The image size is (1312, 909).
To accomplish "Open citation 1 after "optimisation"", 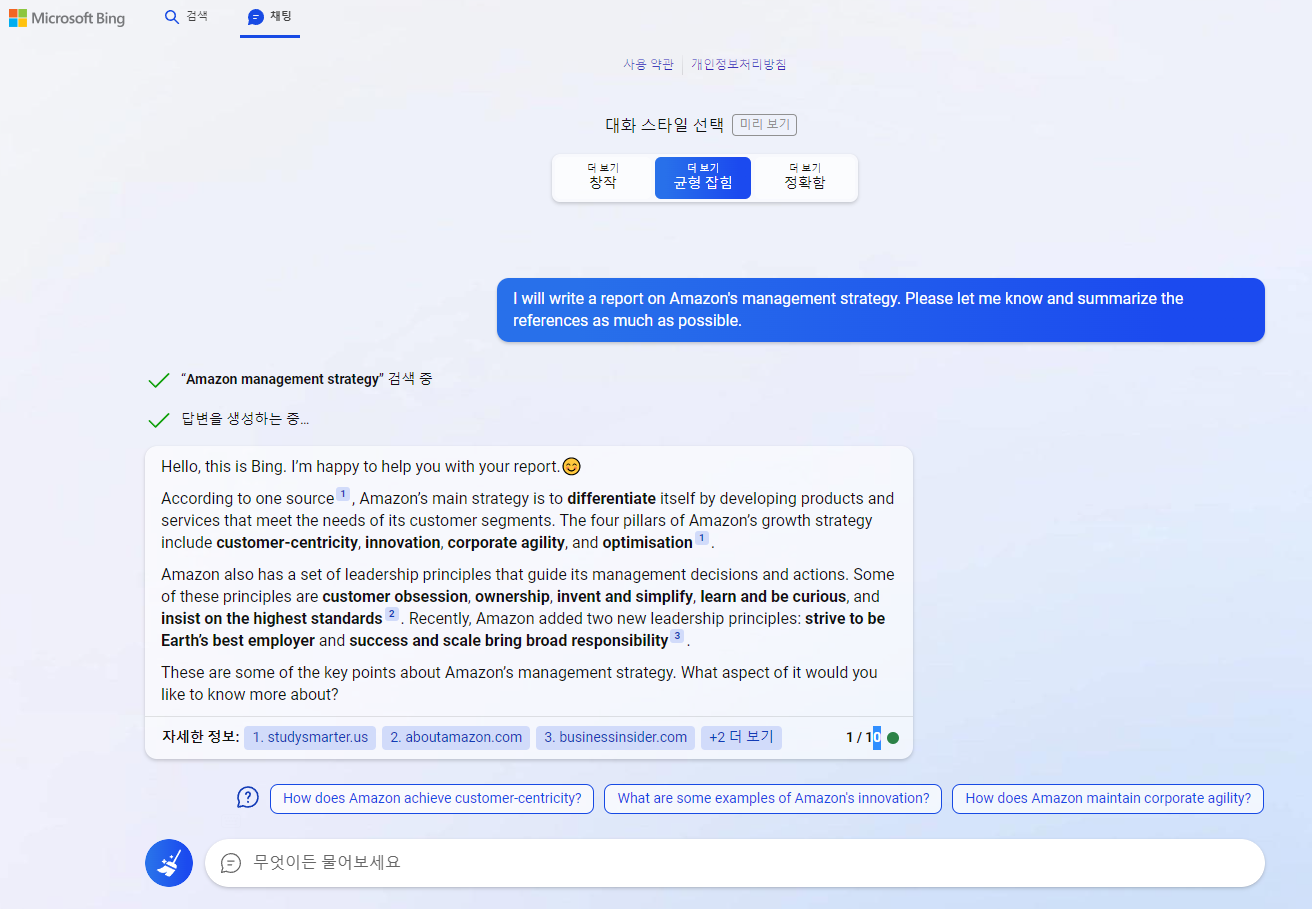I will point(702,538).
